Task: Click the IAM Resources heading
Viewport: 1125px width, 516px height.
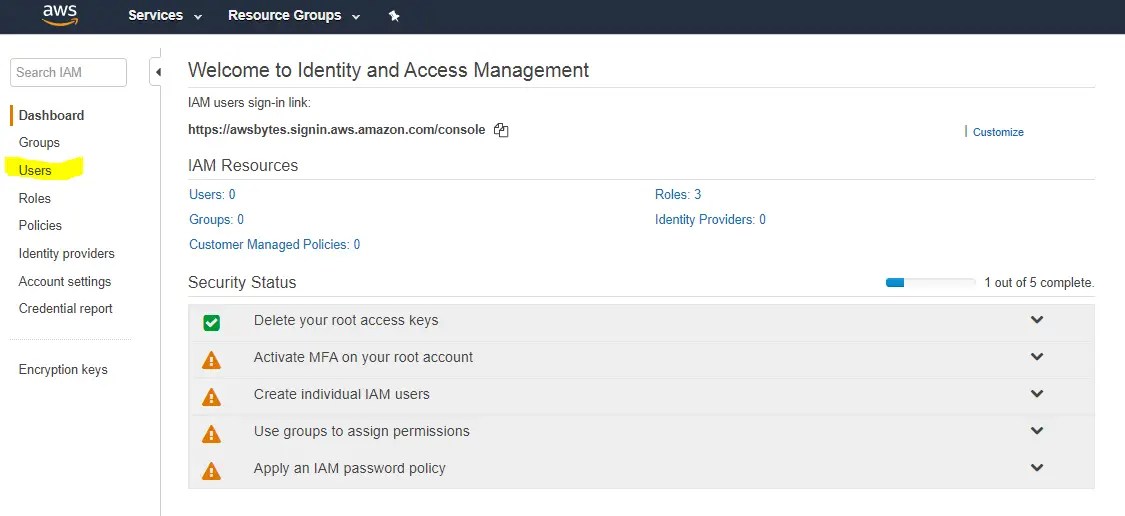Action: (x=243, y=166)
